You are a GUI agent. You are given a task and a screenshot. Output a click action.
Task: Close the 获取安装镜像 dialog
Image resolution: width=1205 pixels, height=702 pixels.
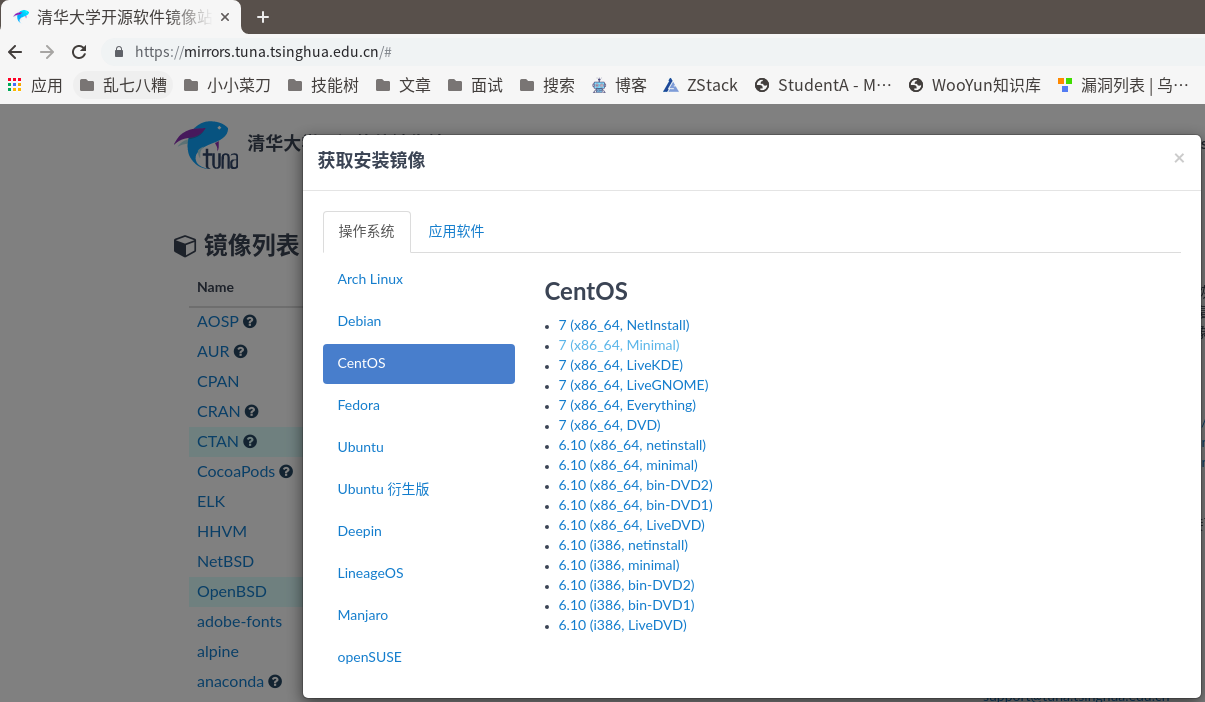1179,158
